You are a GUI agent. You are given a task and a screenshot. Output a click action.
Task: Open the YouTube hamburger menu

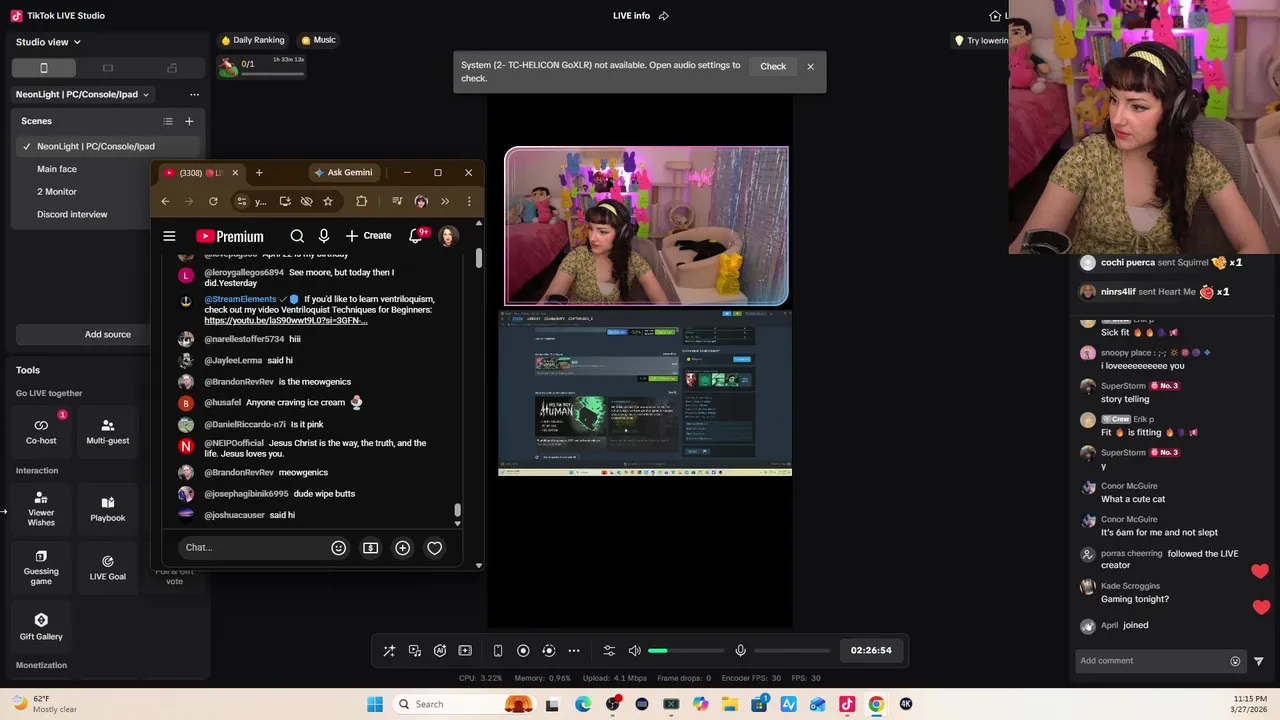169,236
